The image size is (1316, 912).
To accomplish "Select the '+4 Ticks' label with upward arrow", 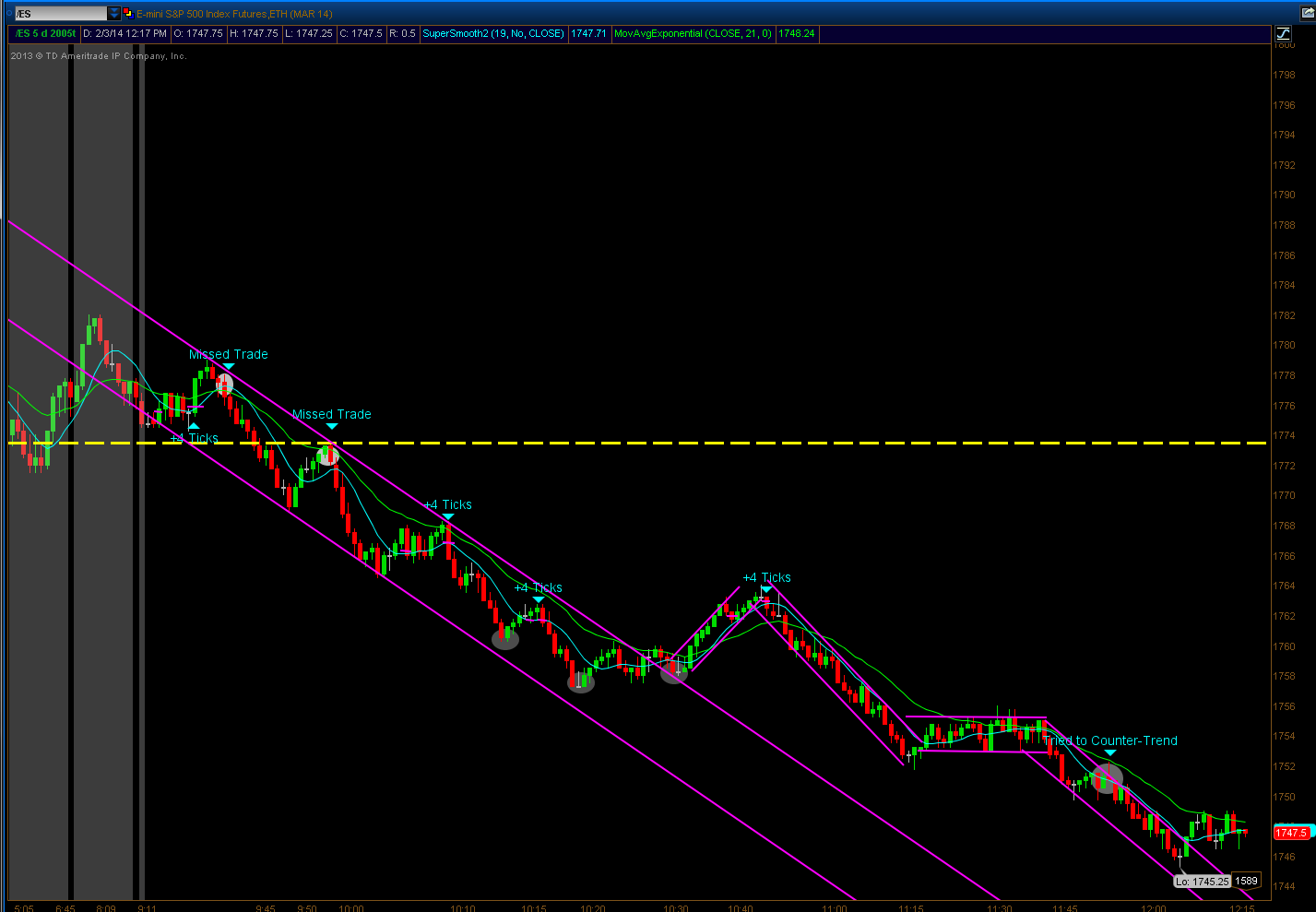I will coord(195,438).
